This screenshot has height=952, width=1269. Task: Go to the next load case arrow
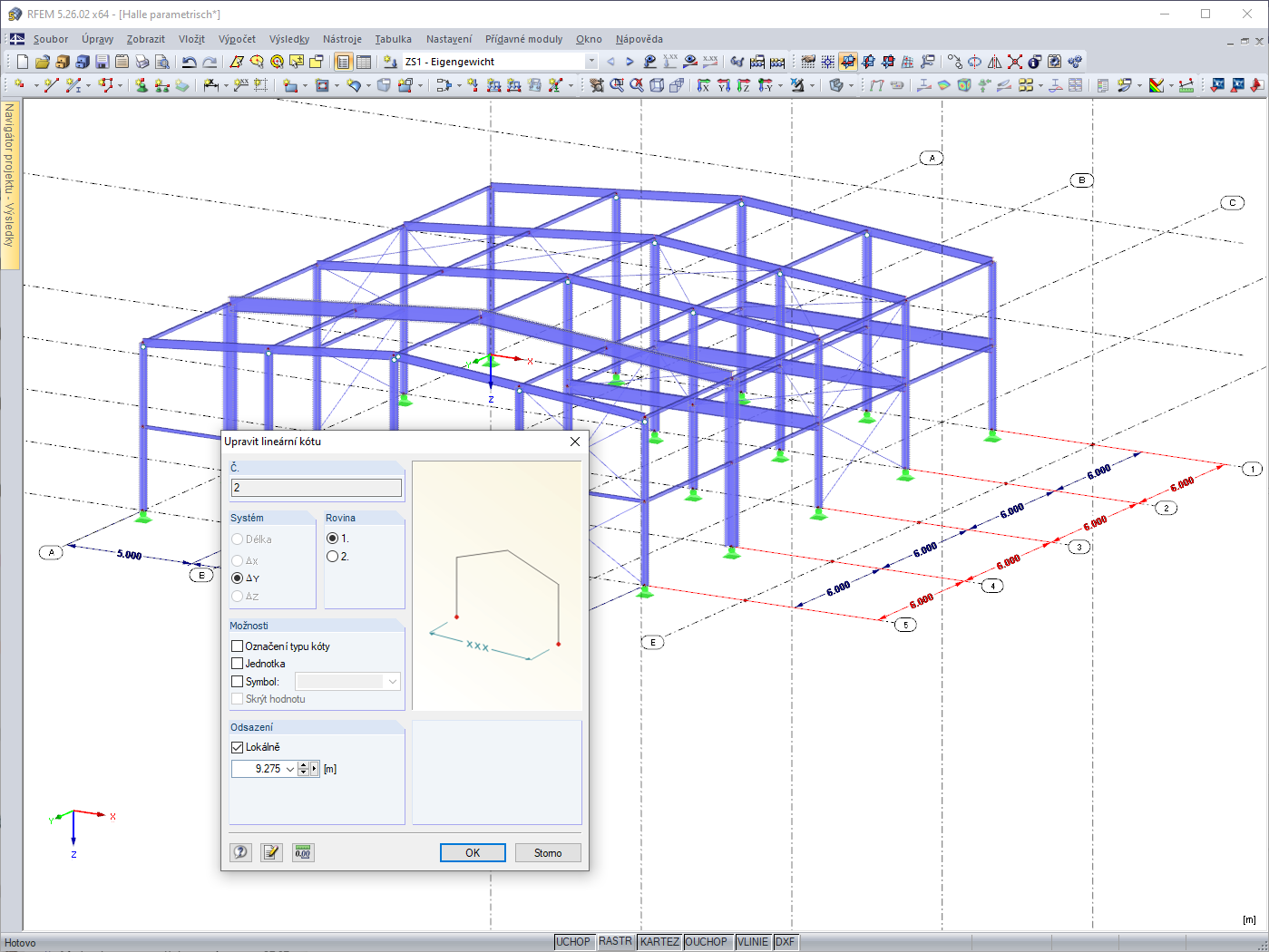[630, 62]
